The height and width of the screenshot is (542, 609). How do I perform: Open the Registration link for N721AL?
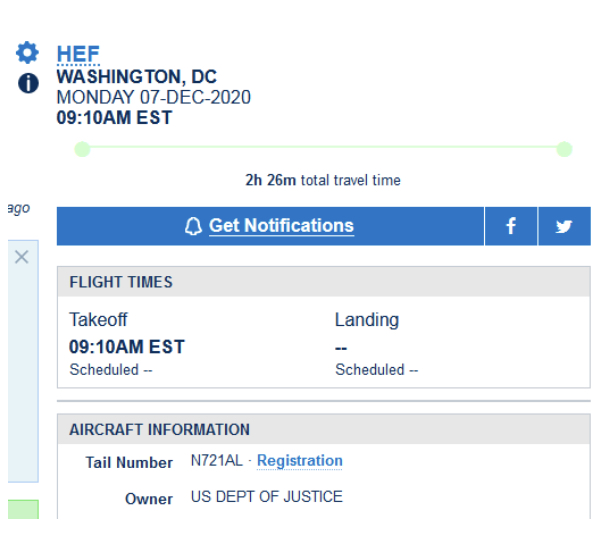coord(299,461)
